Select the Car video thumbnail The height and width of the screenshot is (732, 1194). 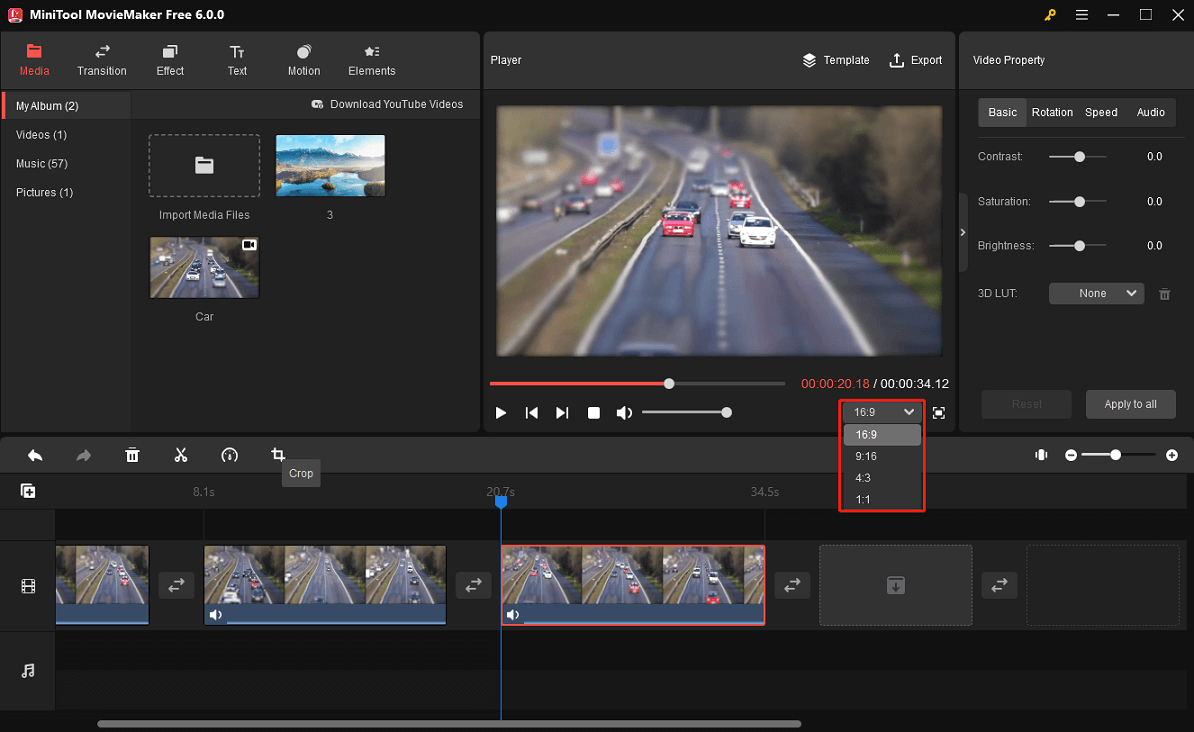tap(204, 267)
